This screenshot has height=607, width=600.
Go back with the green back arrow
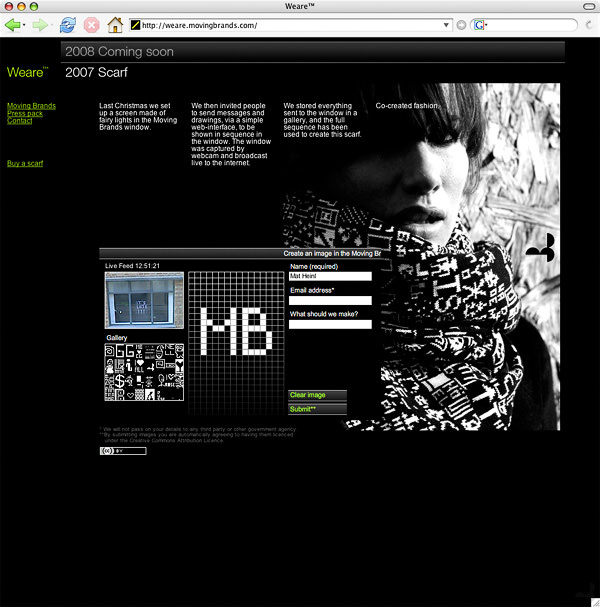click(12, 25)
